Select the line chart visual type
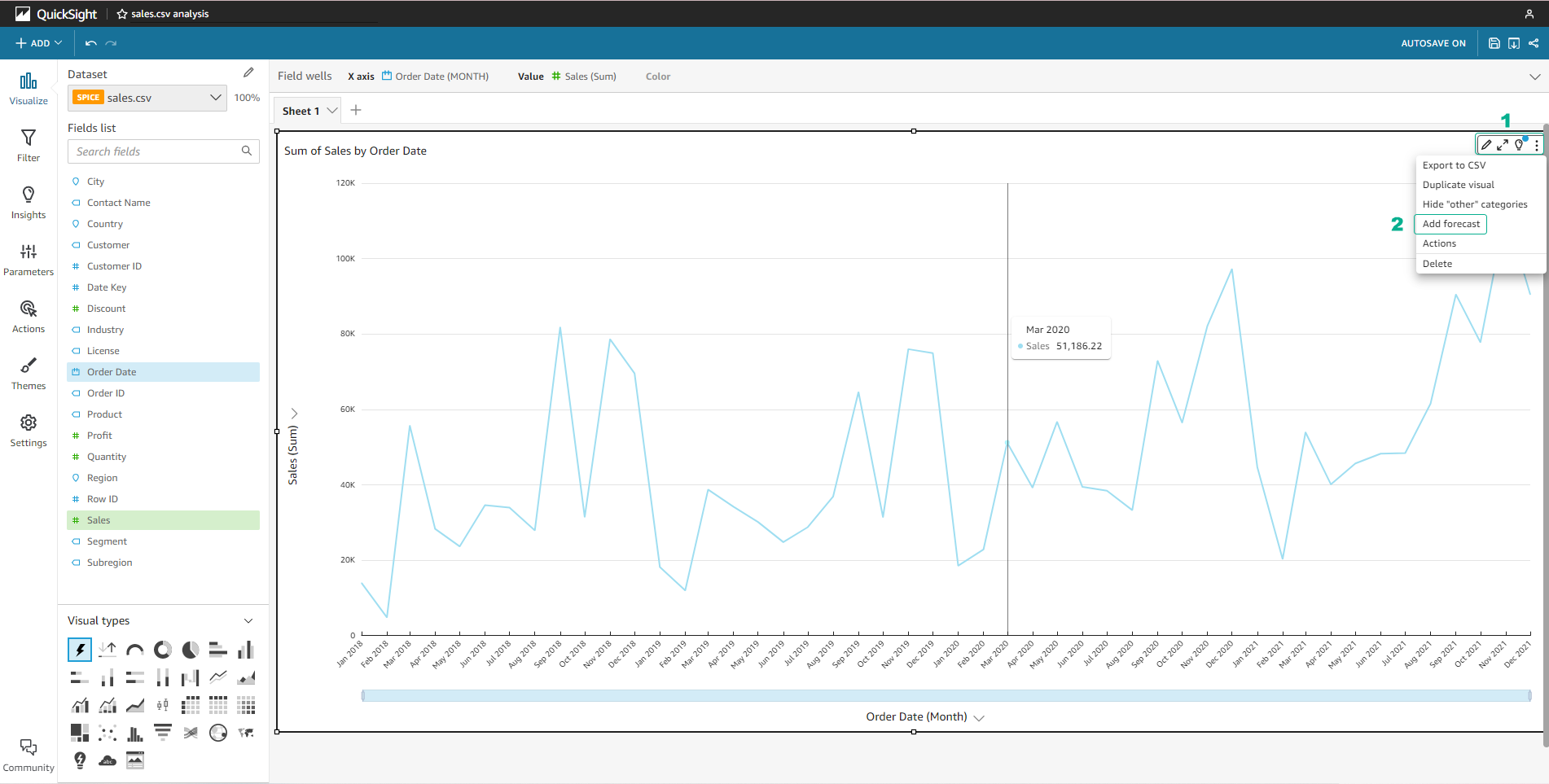Image resolution: width=1549 pixels, height=784 pixels. pos(218,677)
